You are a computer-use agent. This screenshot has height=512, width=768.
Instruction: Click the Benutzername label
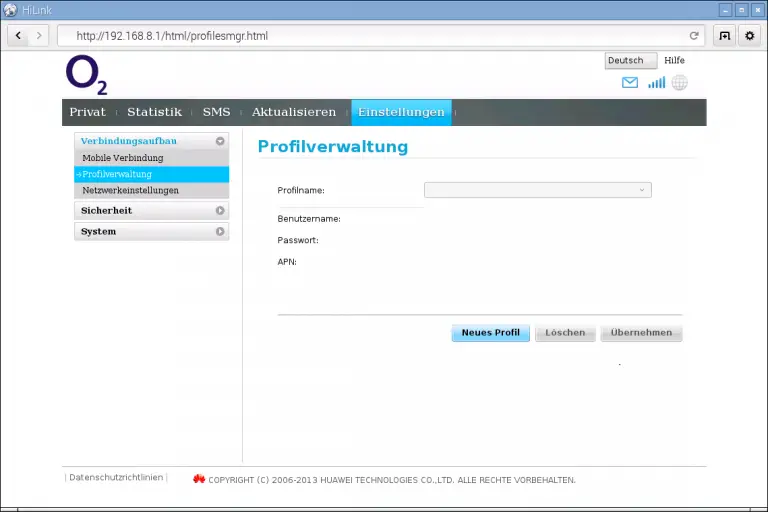[309, 219]
